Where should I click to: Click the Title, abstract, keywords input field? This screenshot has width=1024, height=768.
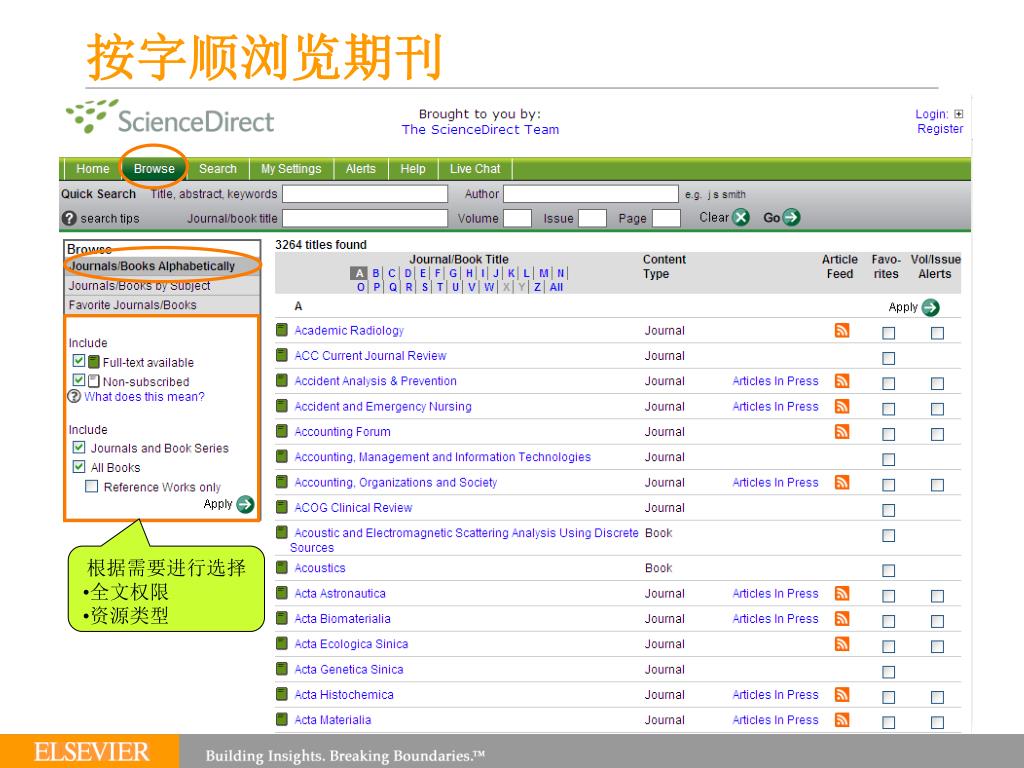point(365,194)
